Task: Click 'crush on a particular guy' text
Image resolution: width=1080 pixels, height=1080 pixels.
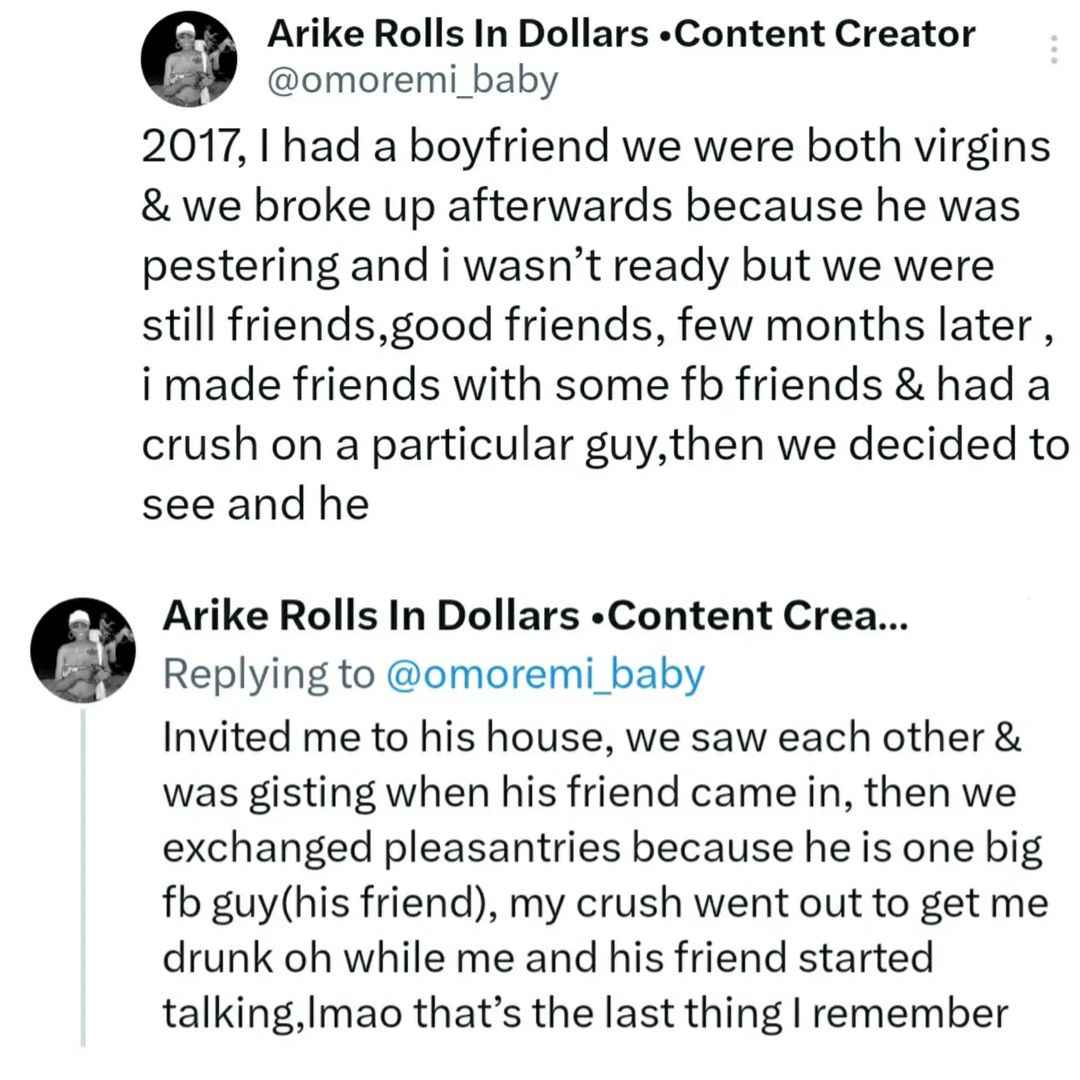Action: coord(396,446)
